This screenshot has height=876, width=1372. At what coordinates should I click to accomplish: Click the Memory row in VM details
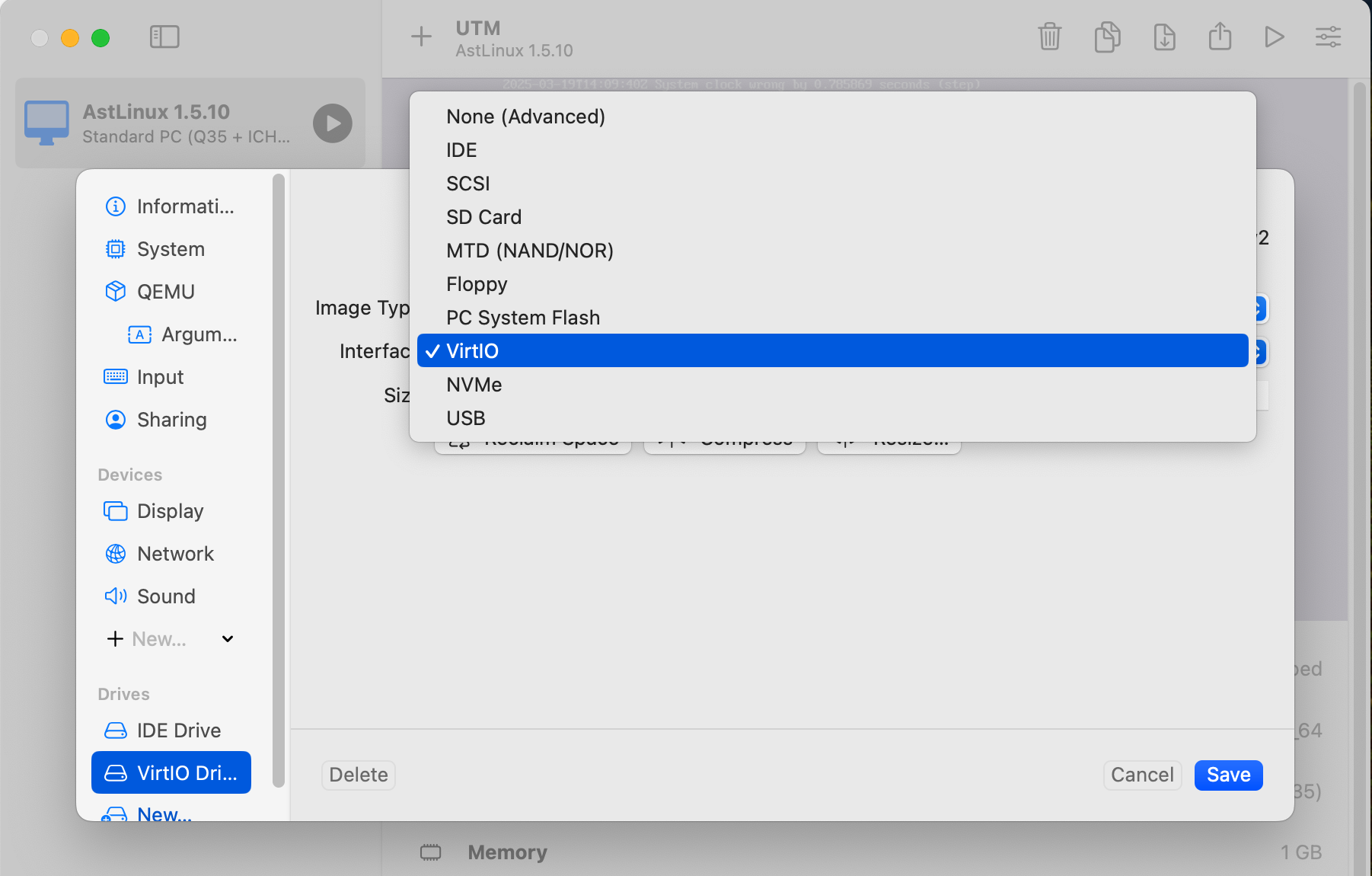point(870,852)
